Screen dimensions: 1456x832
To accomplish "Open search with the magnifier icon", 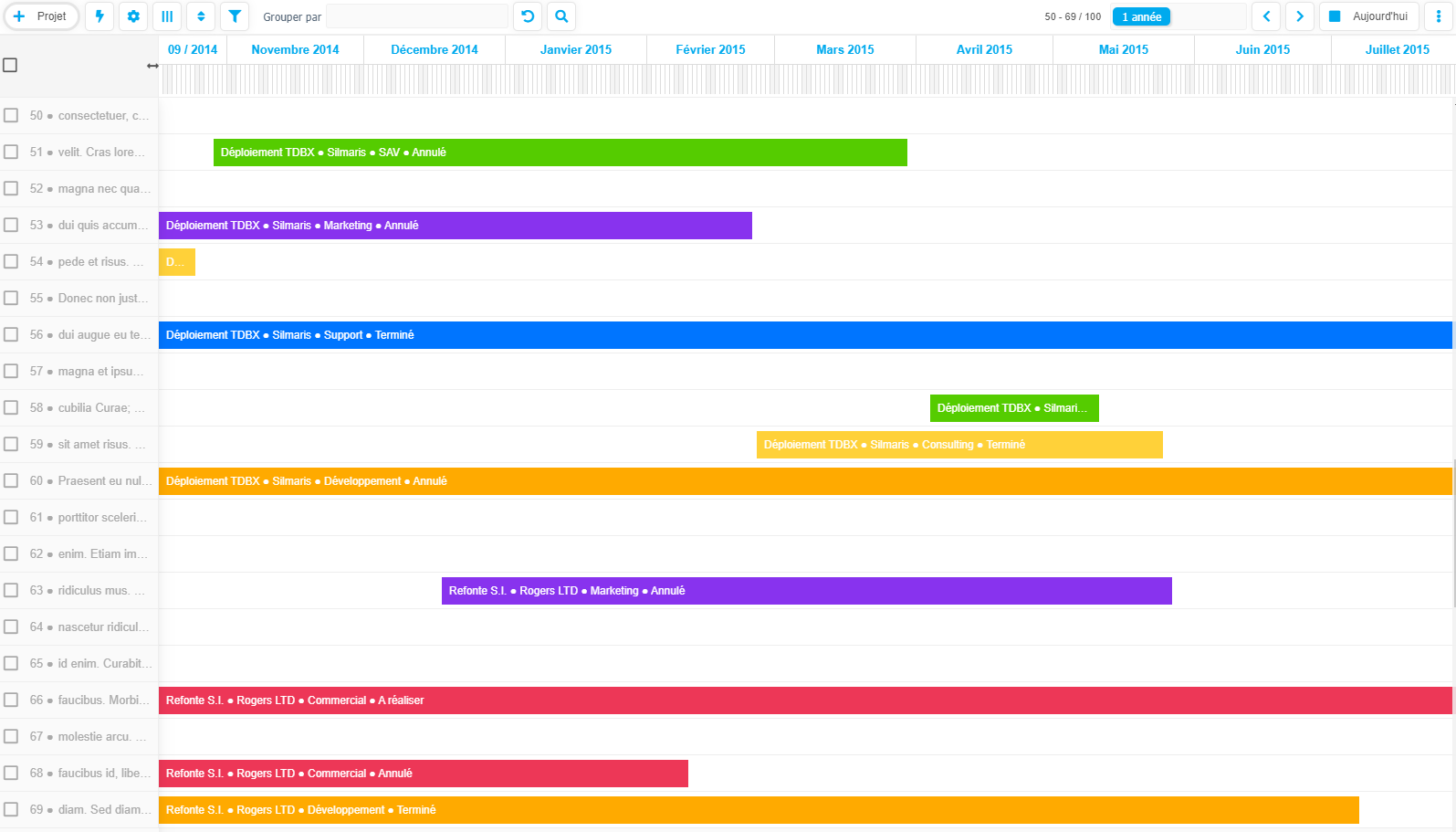I will [x=561, y=16].
